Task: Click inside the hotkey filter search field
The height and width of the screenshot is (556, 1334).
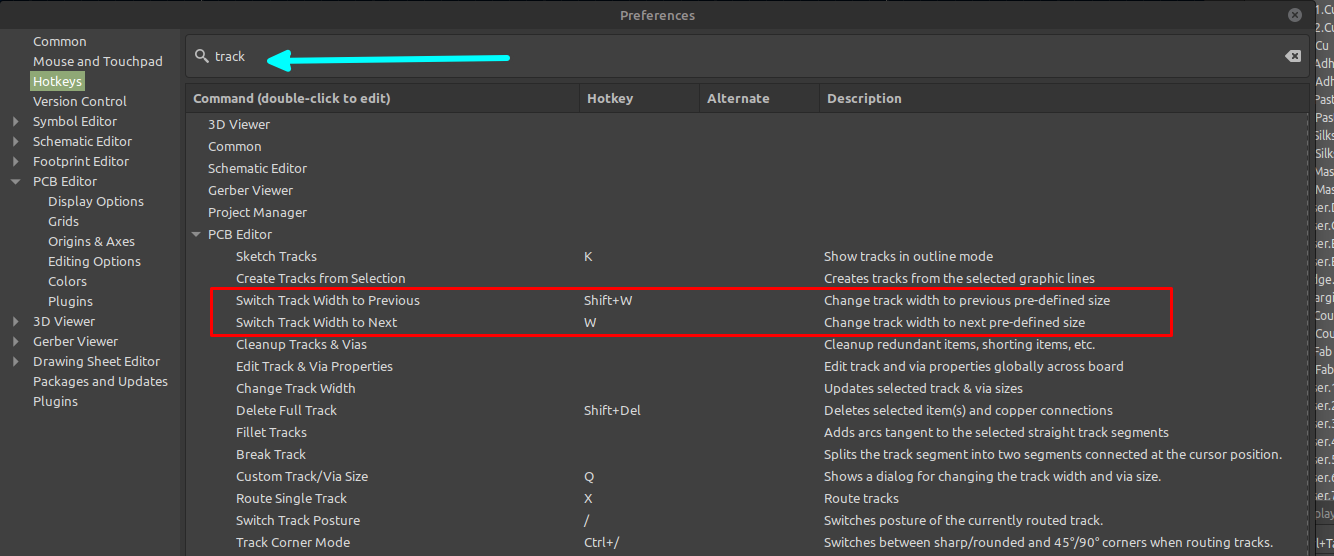Action: (700, 57)
